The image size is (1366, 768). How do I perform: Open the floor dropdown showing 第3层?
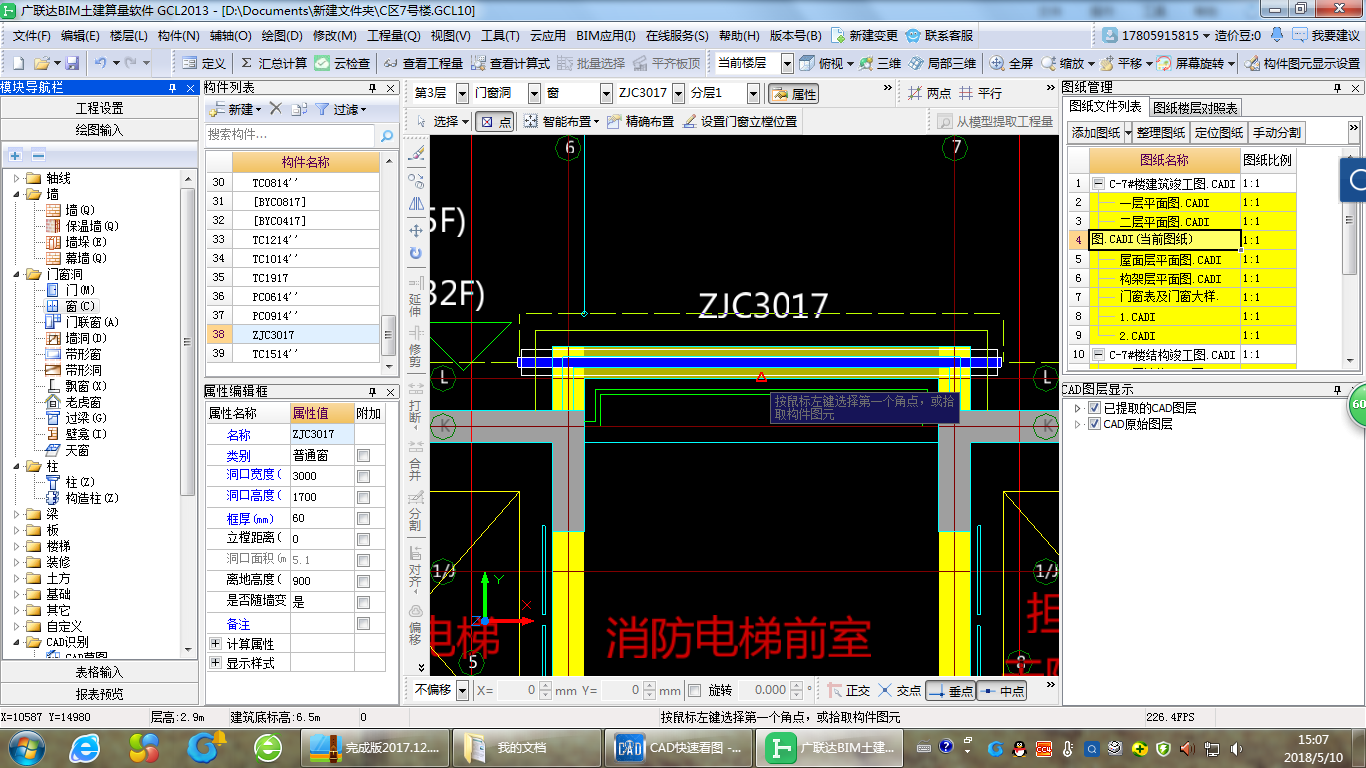(x=461, y=93)
